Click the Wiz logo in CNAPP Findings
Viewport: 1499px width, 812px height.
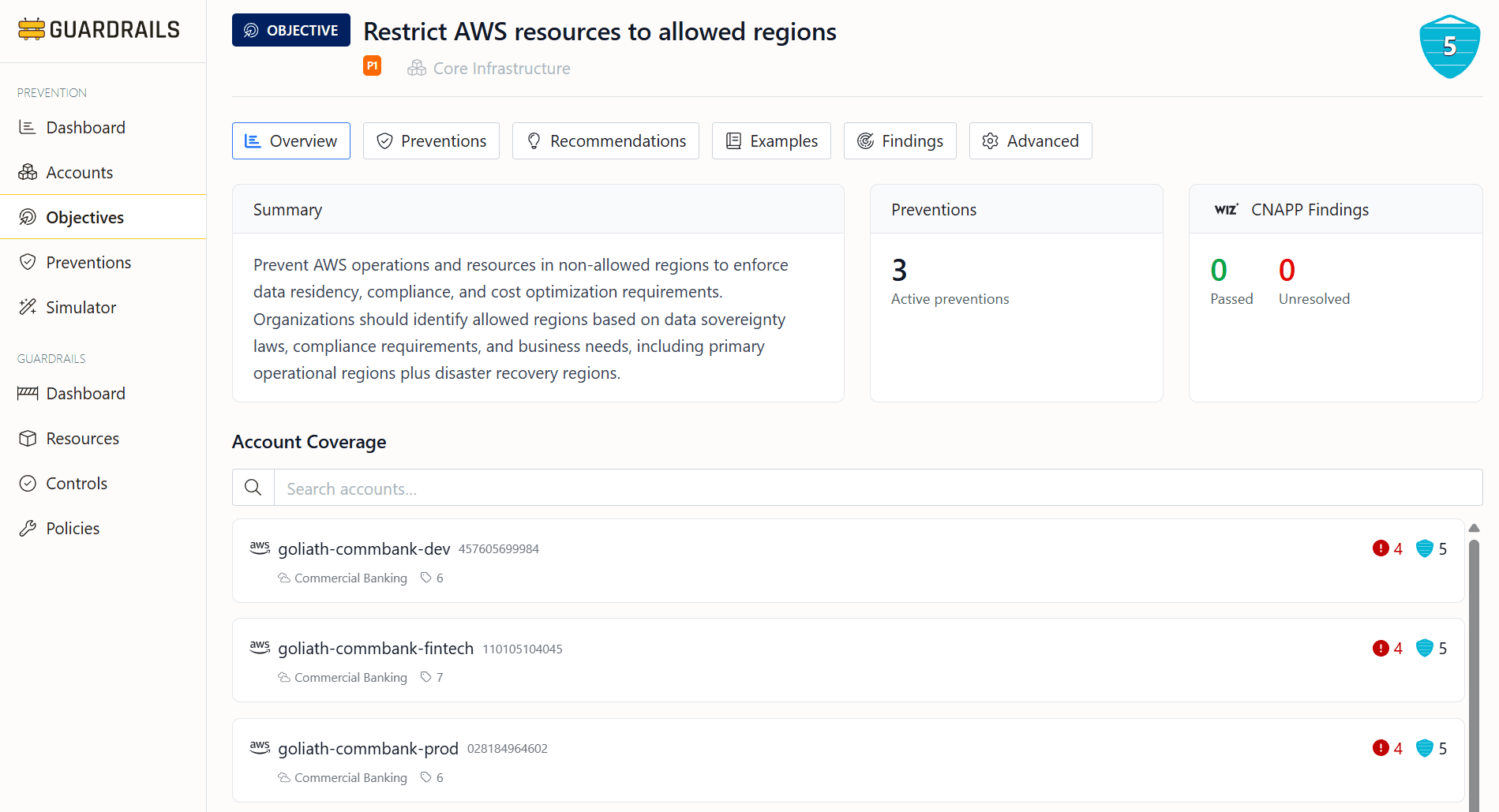(1226, 209)
